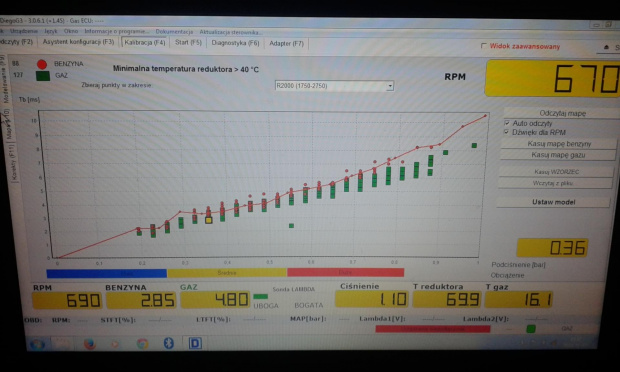Open the Windows Start orb
The height and width of the screenshot is (372, 620).
click(x=37, y=344)
